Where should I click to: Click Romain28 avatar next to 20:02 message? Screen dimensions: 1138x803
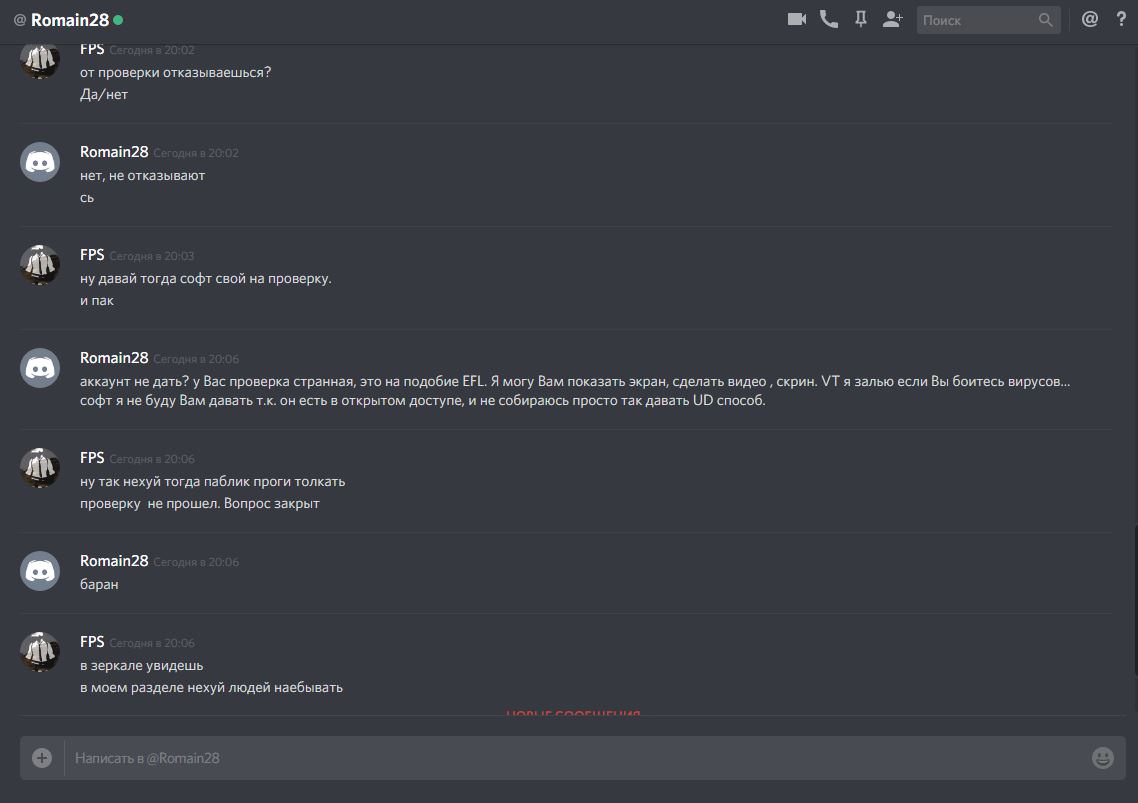coord(40,162)
